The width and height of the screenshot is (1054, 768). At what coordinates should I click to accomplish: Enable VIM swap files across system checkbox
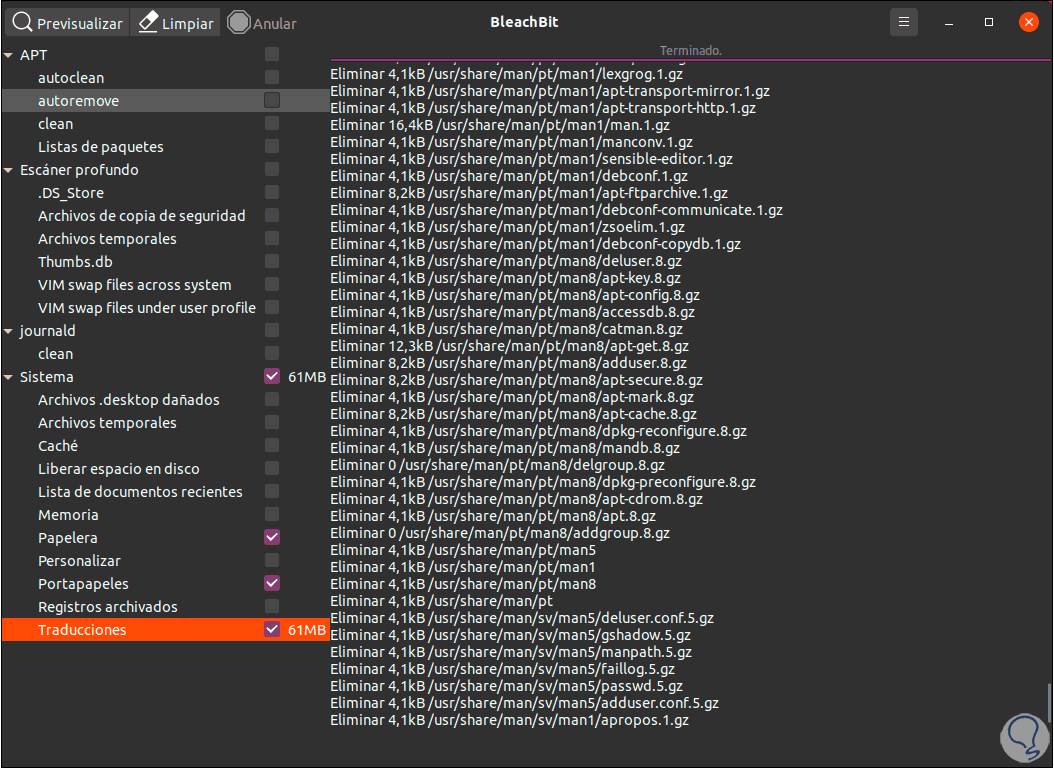272,284
